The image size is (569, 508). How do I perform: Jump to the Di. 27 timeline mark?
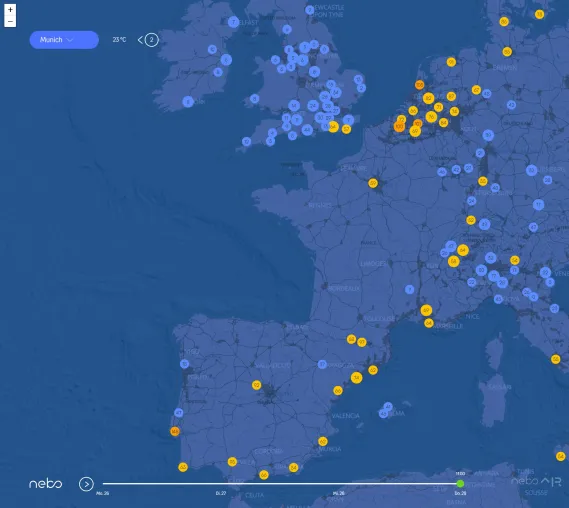221,493
